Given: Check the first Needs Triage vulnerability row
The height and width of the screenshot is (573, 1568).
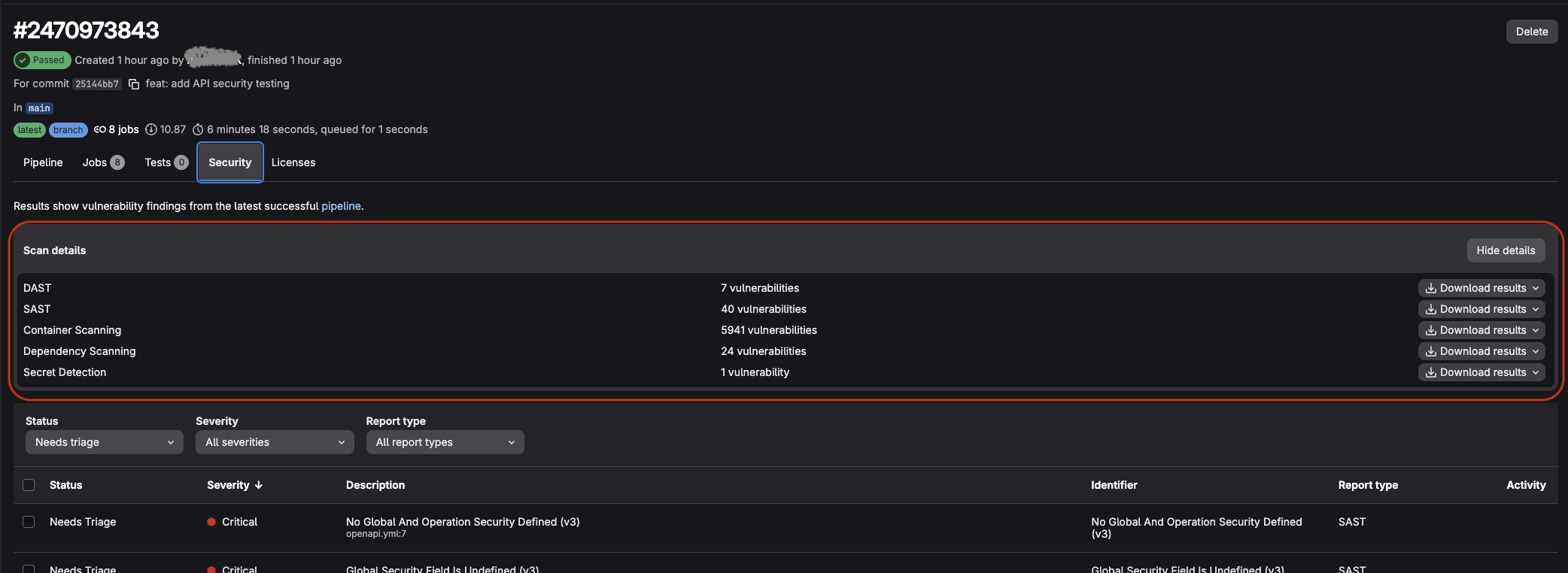Looking at the screenshot, I should (29, 522).
